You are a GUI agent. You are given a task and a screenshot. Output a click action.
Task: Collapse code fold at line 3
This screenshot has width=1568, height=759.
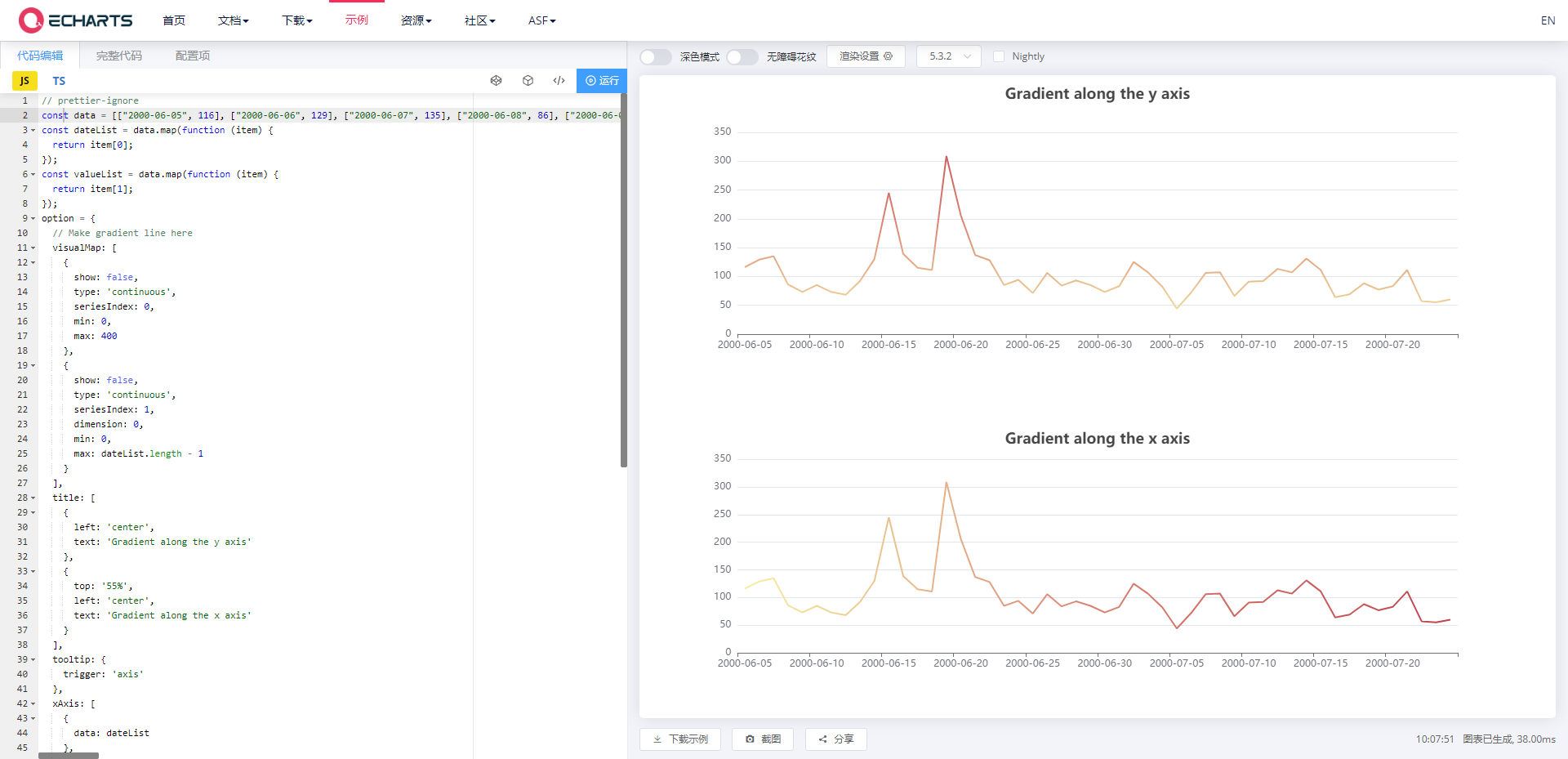point(33,131)
